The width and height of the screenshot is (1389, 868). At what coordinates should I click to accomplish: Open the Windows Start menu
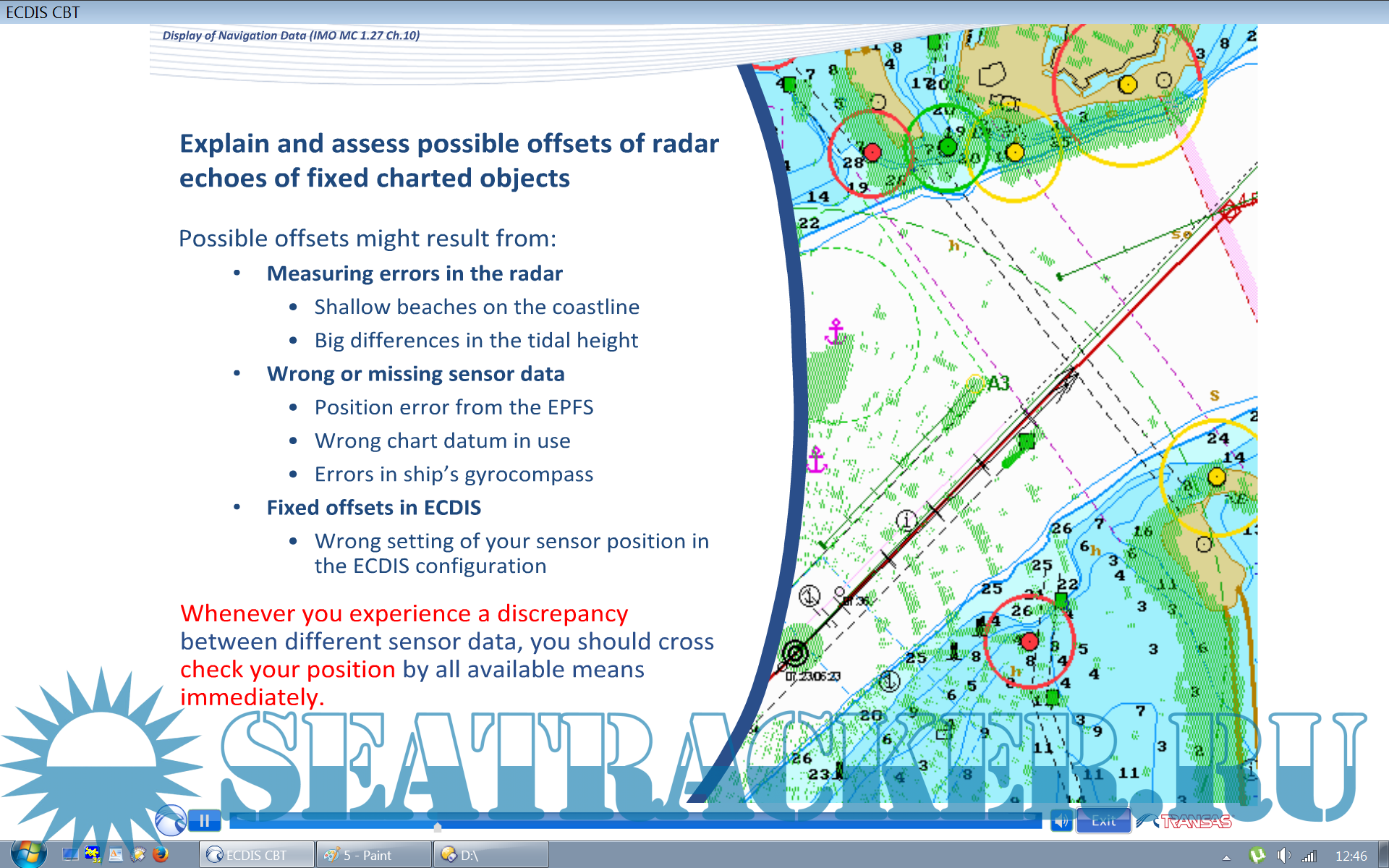27,854
